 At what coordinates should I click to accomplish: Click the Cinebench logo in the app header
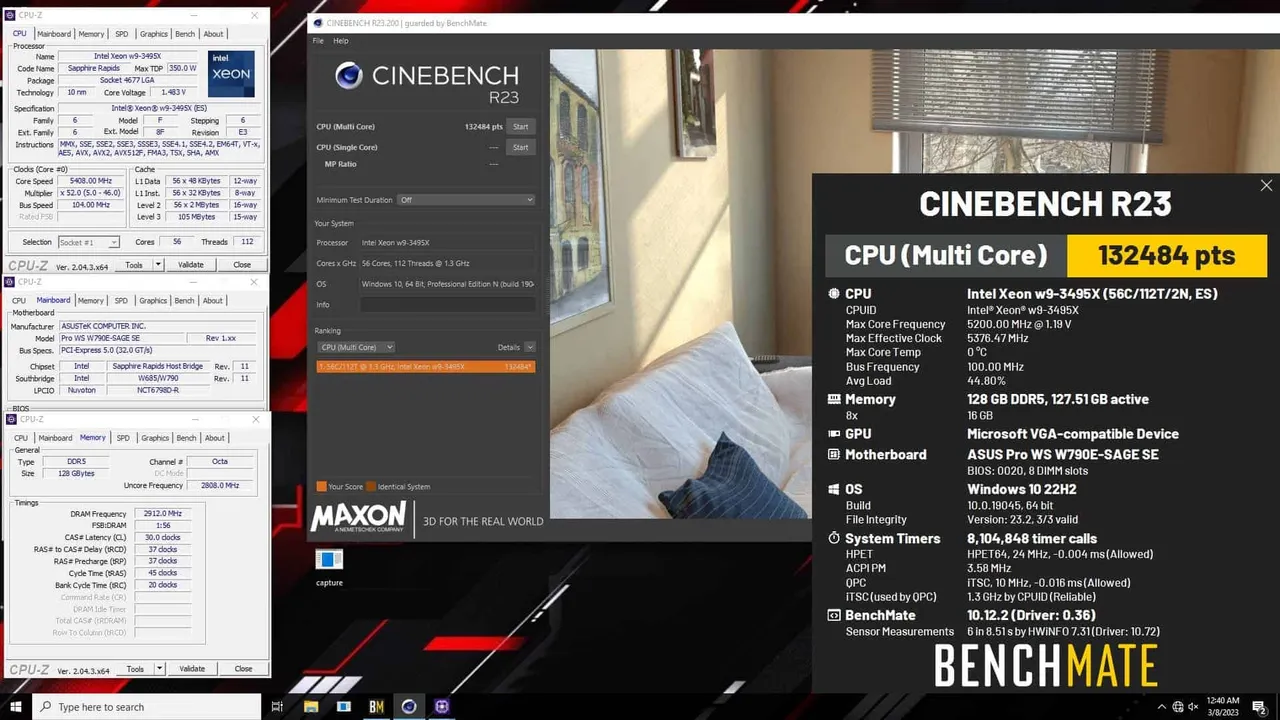pyautogui.click(x=349, y=76)
